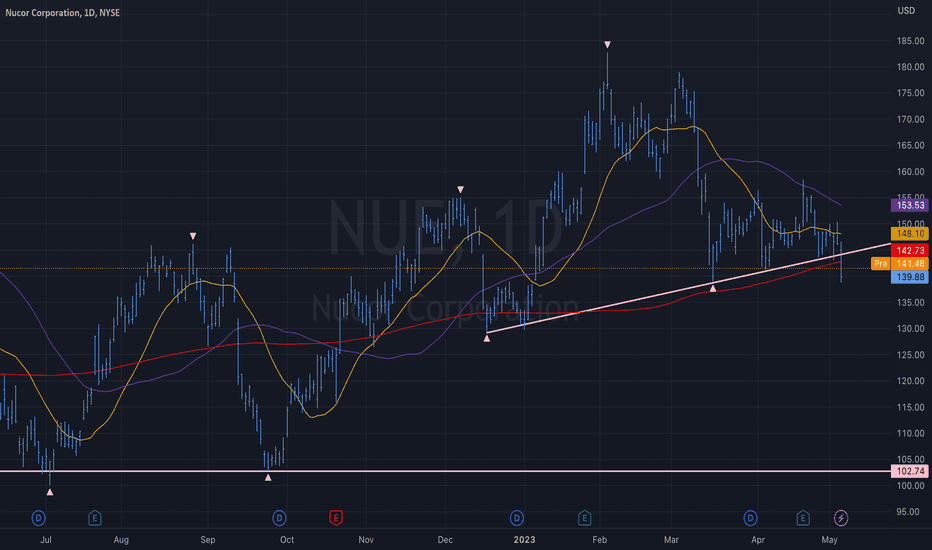This screenshot has height=550, width=932.
Task: Open the red earnings marker after Oct
Action: (336, 518)
